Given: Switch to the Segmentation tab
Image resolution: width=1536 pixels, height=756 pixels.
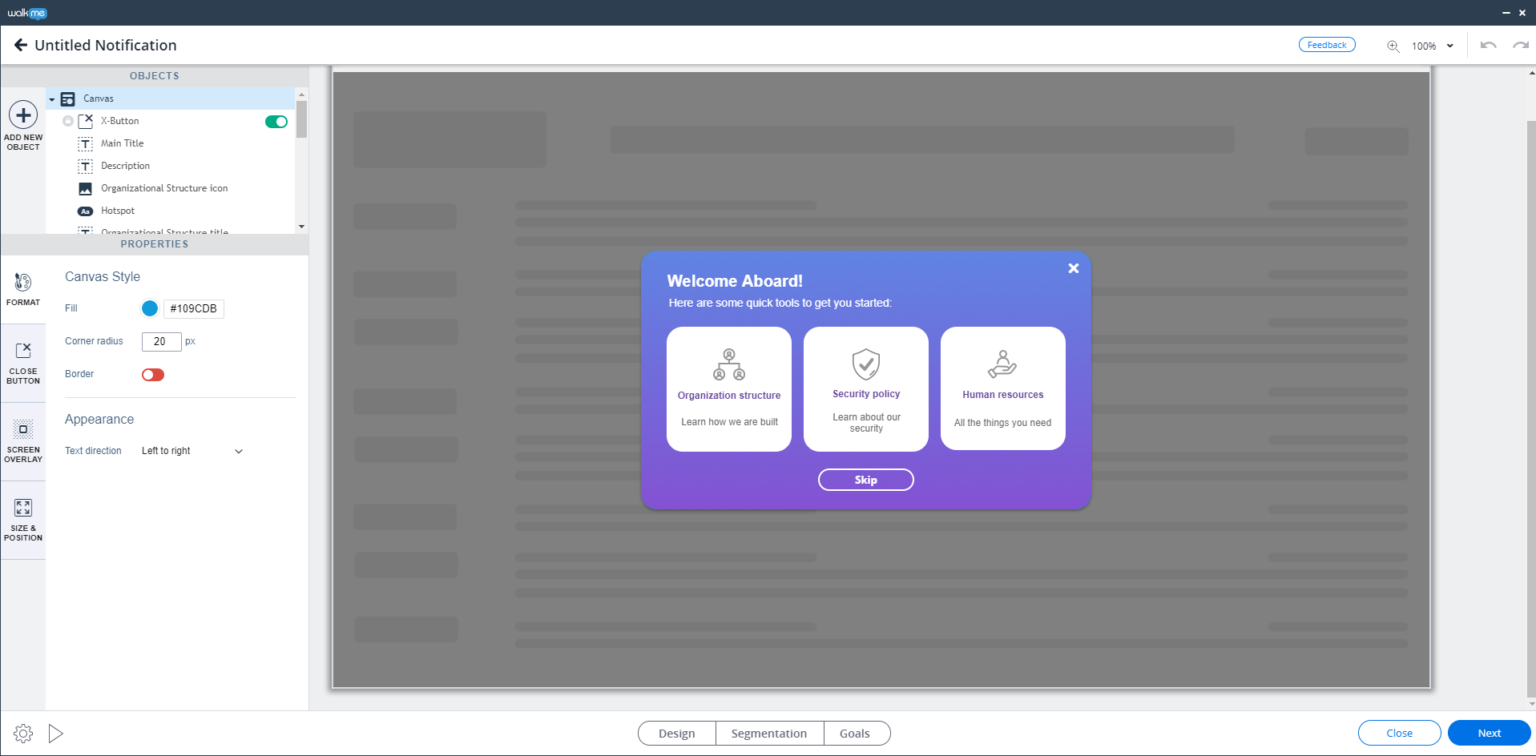Looking at the screenshot, I should tap(769, 733).
